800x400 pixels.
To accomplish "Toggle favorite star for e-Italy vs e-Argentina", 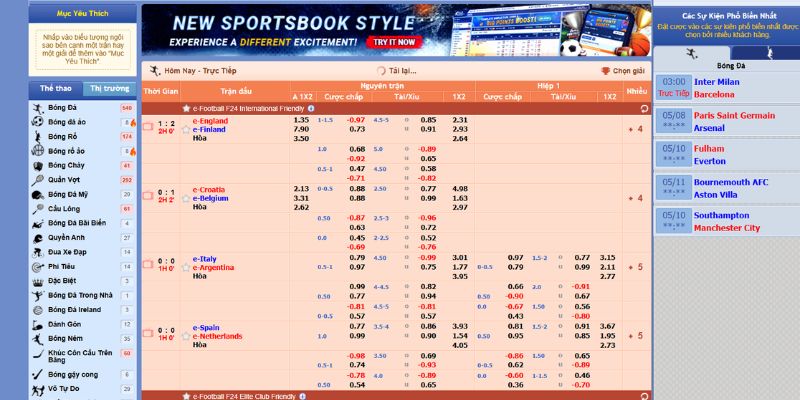I will click(x=186, y=267).
